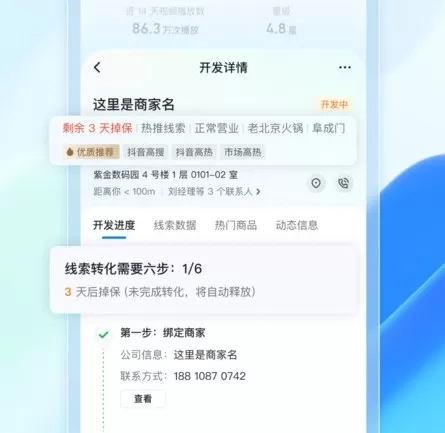Select the 抖音高搜 tag
Screen dimensions: 445x433
click(146, 152)
